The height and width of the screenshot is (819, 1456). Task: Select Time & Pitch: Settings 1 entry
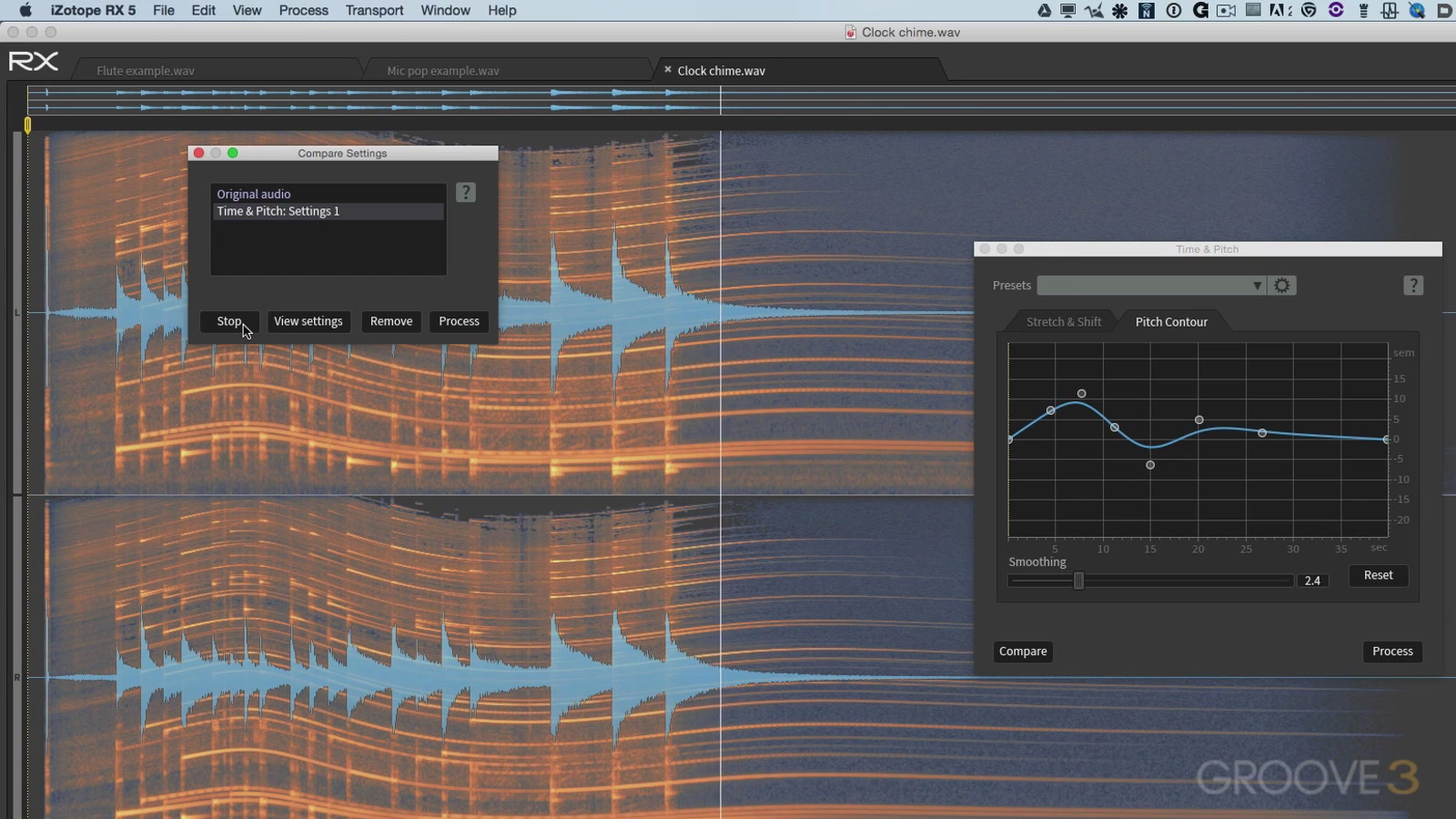click(x=328, y=211)
